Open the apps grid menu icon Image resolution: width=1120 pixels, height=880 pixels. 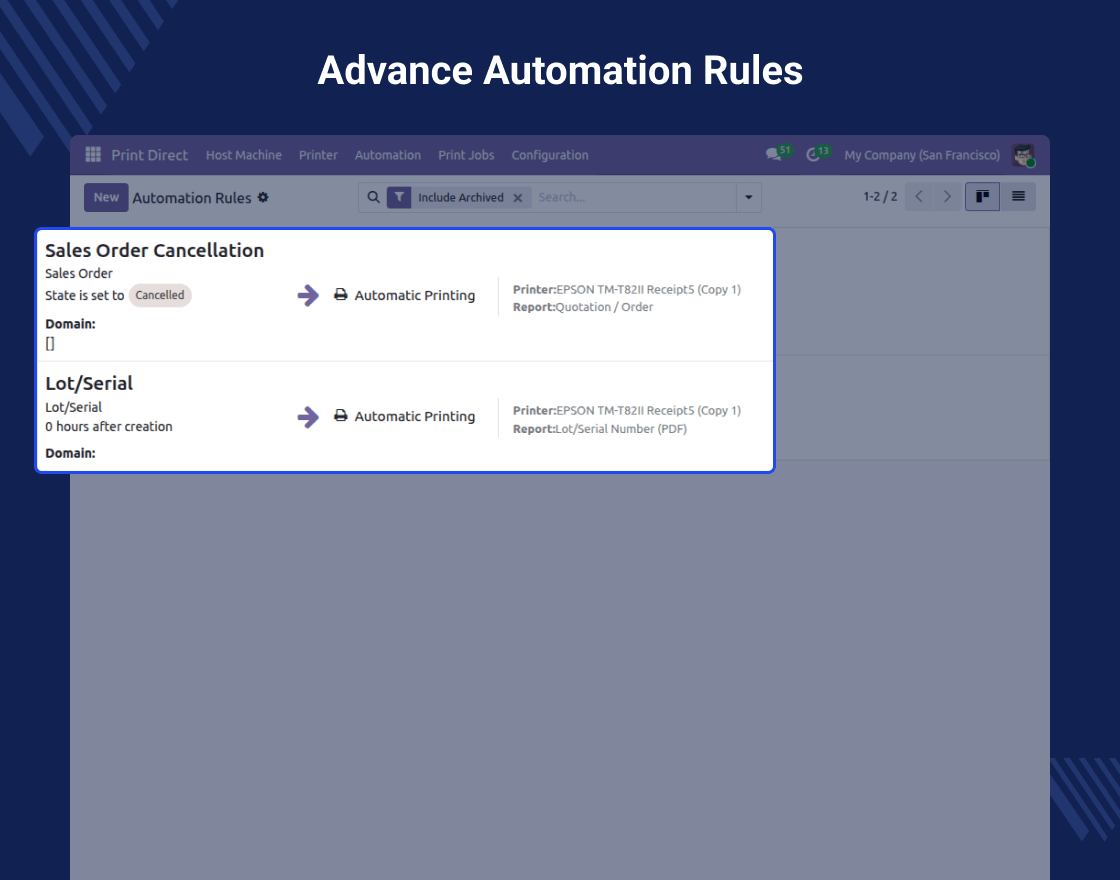[93, 155]
